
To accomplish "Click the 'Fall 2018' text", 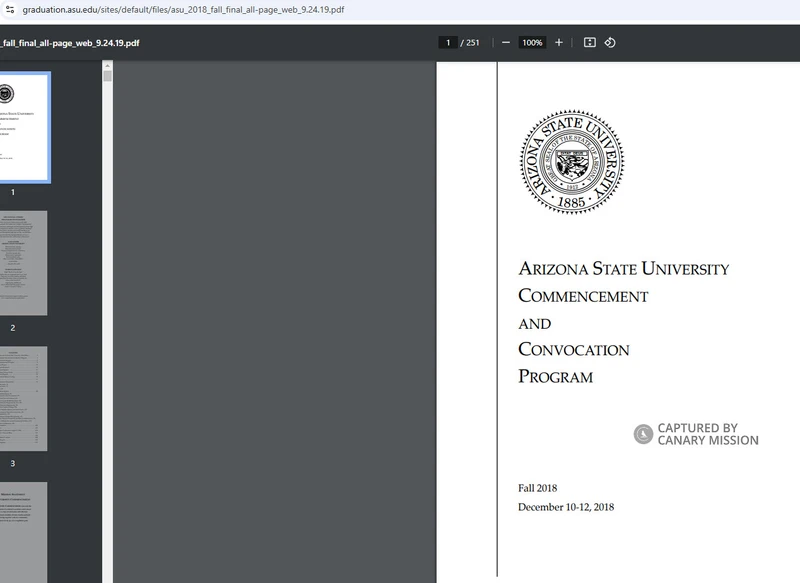I will pos(537,488).
